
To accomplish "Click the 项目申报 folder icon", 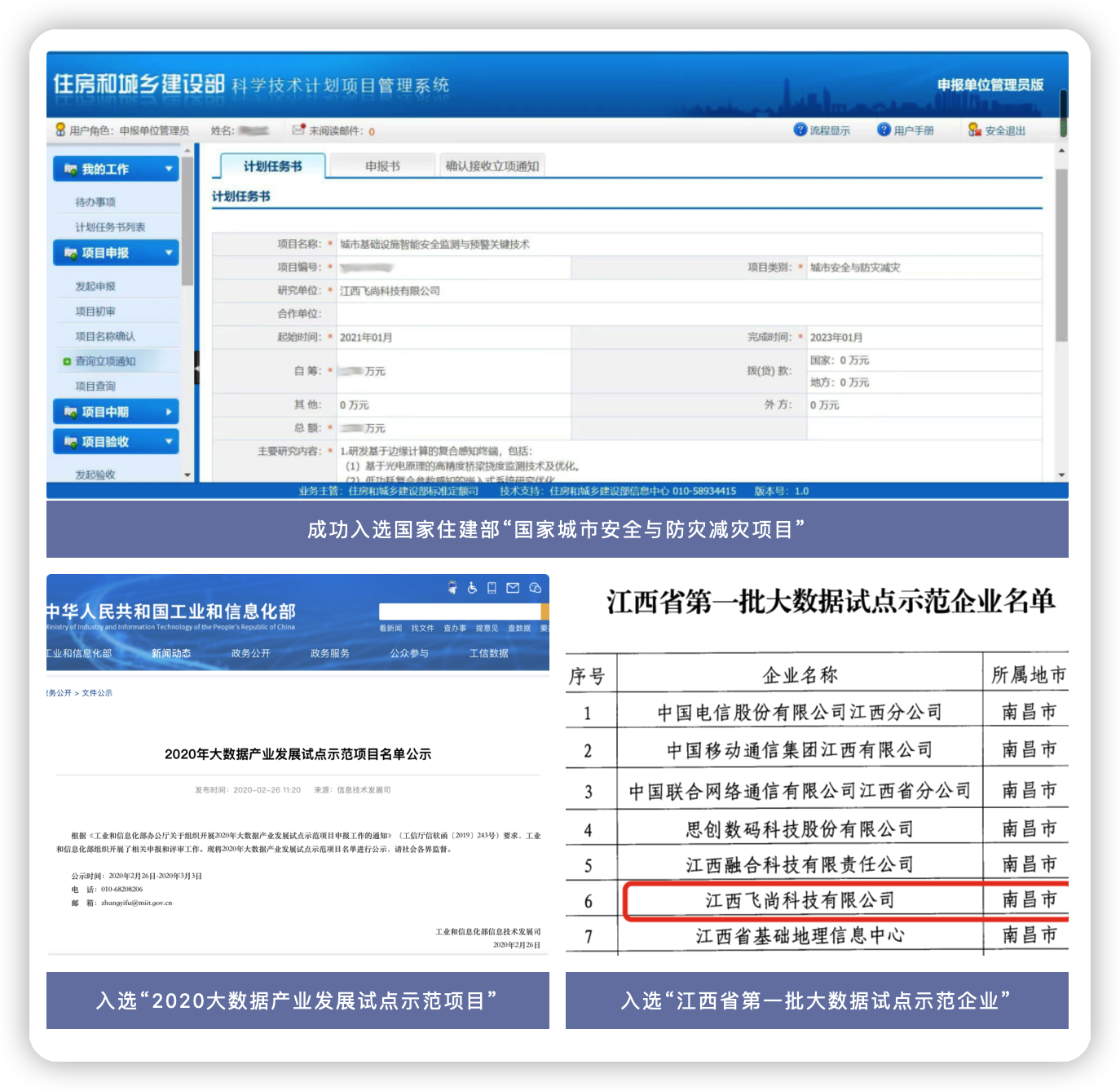I will click(x=71, y=254).
